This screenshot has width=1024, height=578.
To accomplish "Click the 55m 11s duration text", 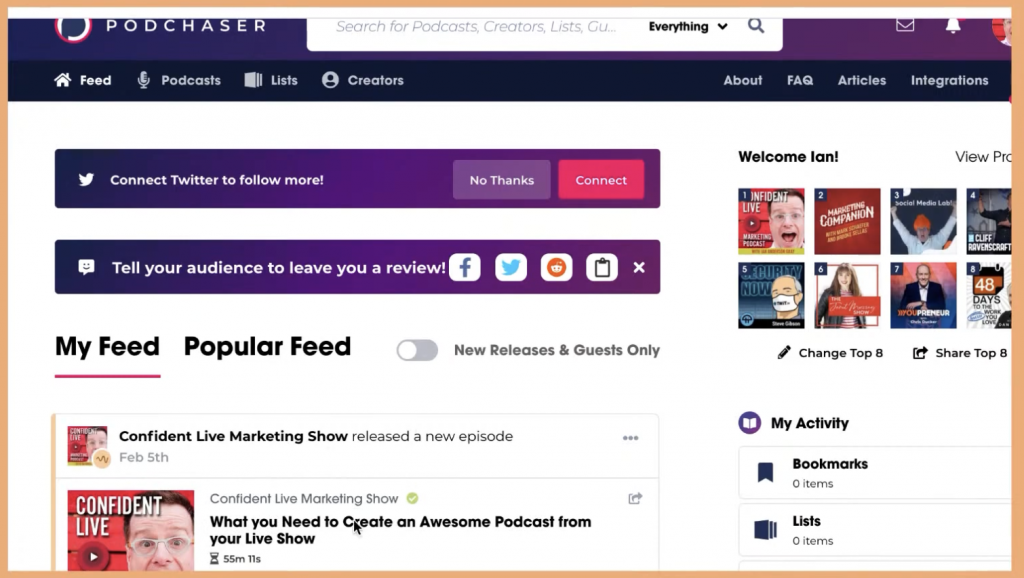I will click(x=242, y=558).
